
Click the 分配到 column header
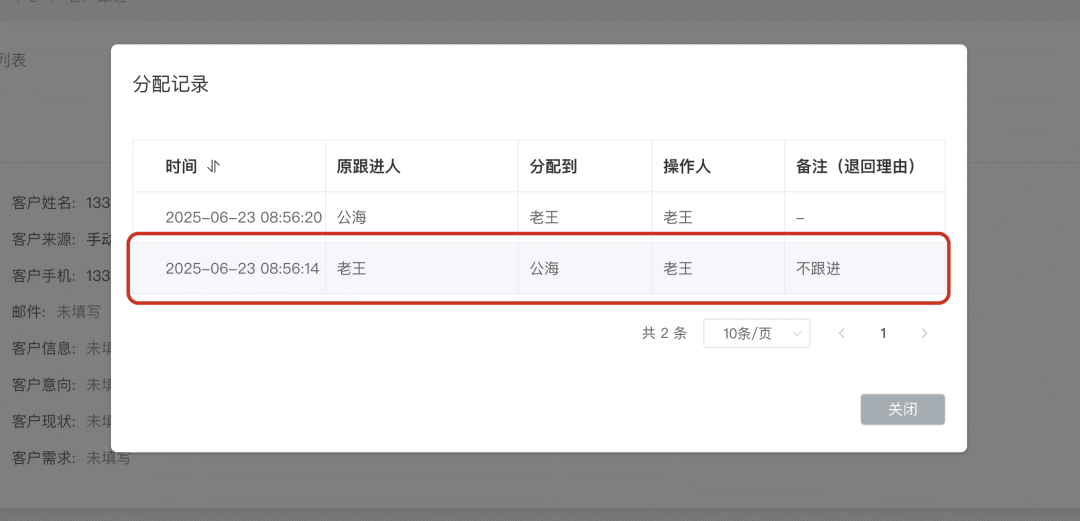554,167
